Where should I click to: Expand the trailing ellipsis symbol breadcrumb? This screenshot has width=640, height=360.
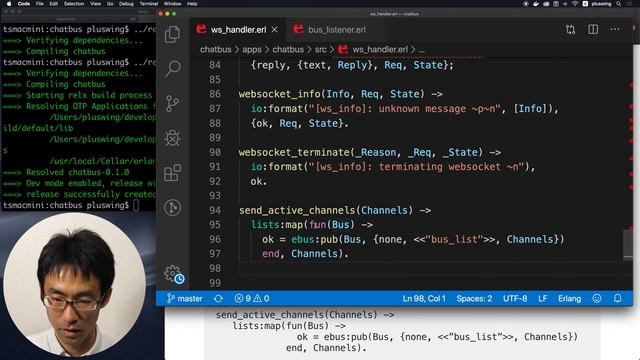click(422, 50)
